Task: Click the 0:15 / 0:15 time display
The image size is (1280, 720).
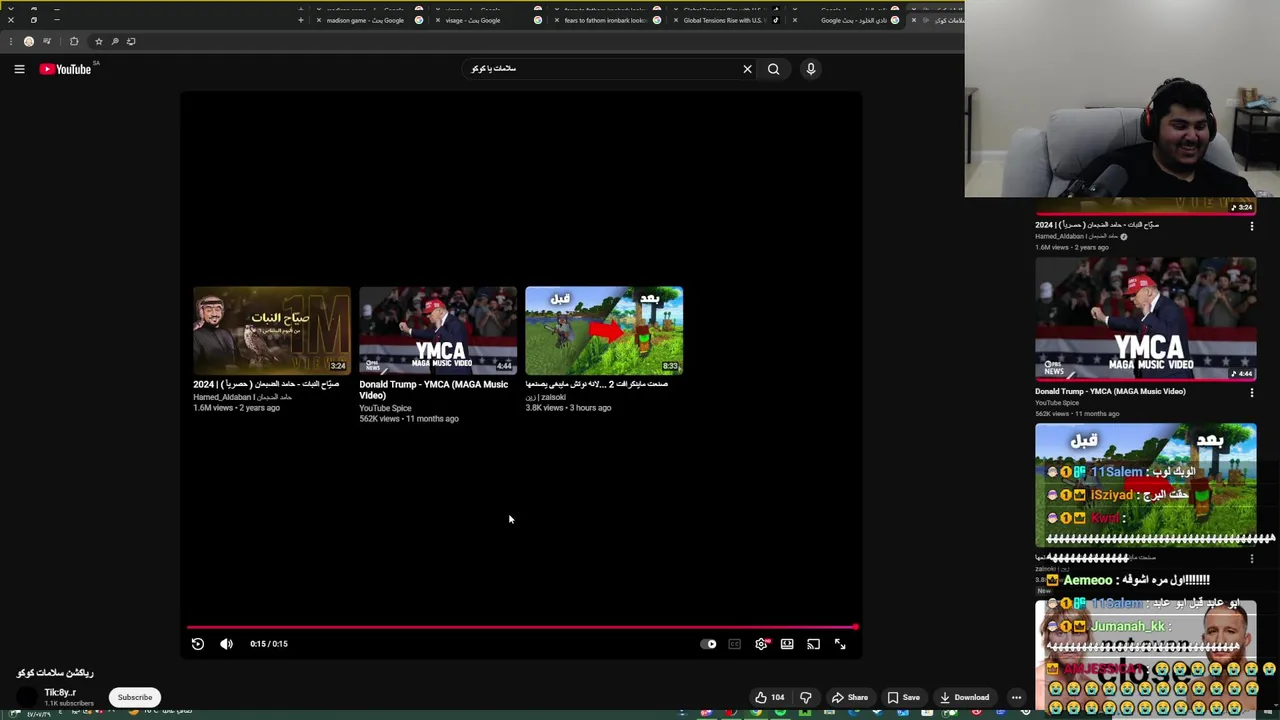Action: [269, 644]
